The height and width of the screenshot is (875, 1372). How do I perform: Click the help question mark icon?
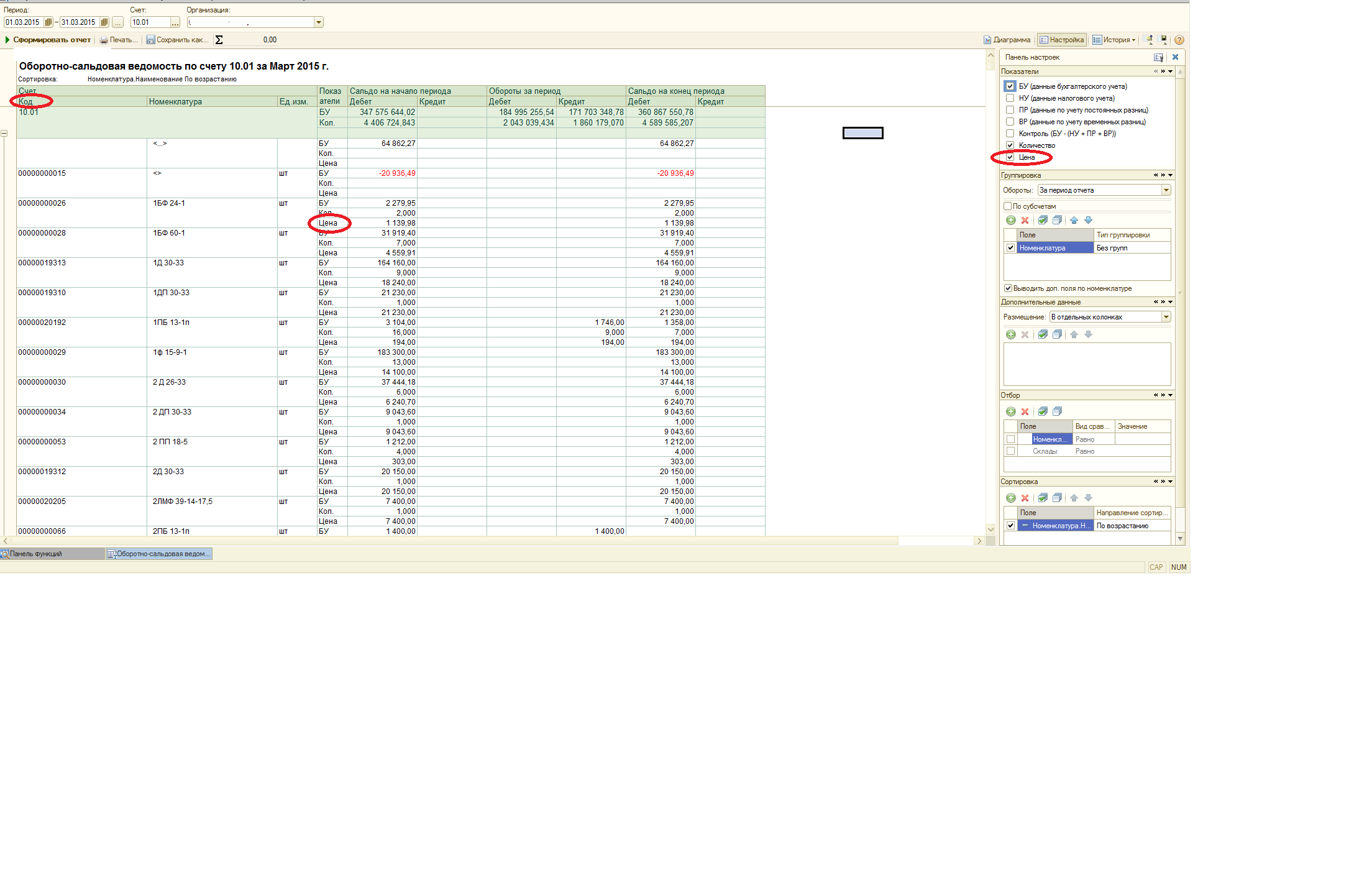[1179, 40]
